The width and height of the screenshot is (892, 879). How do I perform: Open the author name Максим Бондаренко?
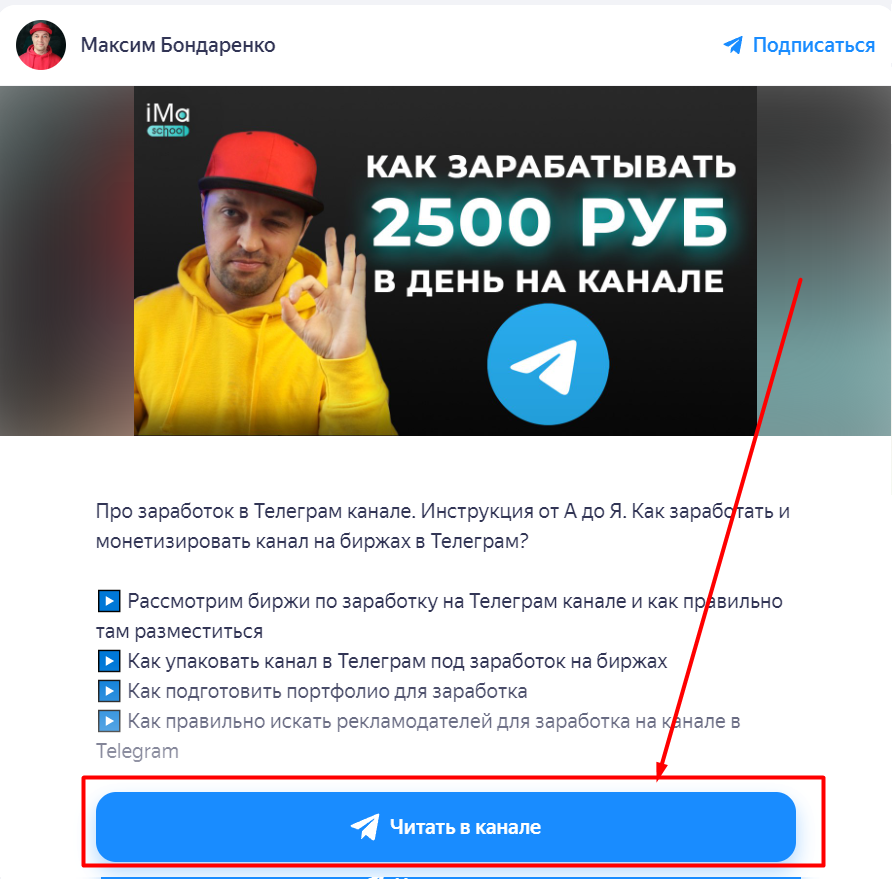(178, 45)
